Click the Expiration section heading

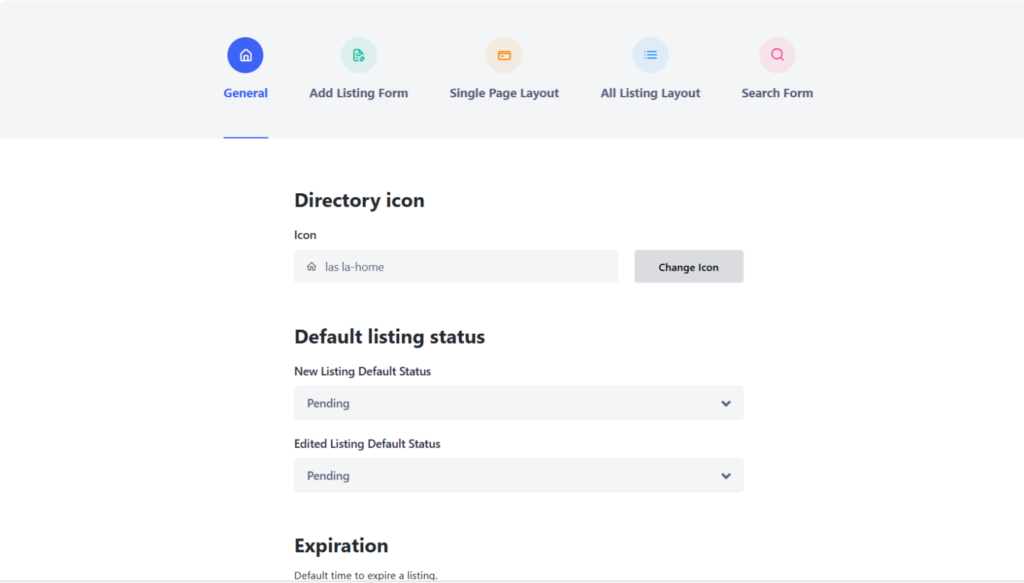(340, 545)
